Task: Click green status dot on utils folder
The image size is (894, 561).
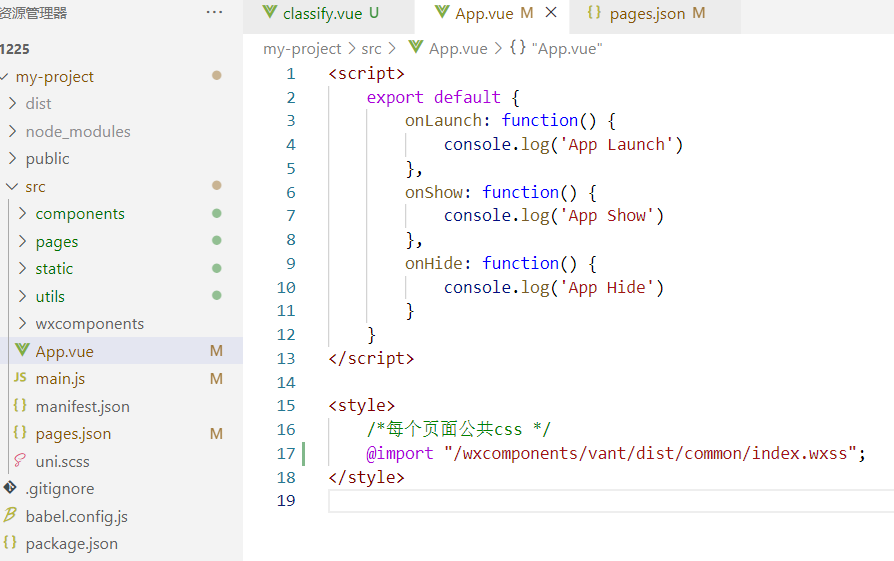Action: [217, 295]
